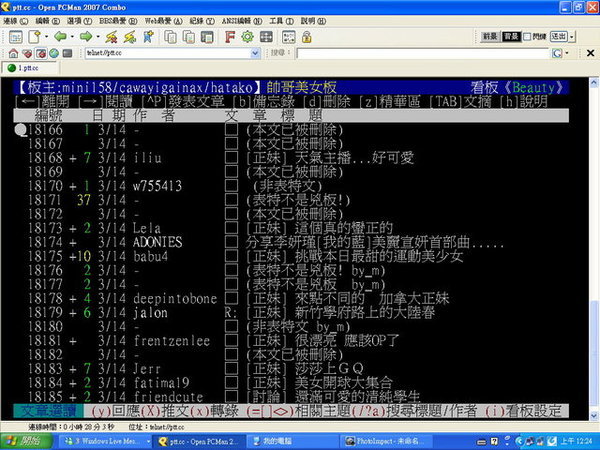Viewport: 600px width, 450px height.
Task: Open the 編輯 (E) menu
Action: [47, 21]
